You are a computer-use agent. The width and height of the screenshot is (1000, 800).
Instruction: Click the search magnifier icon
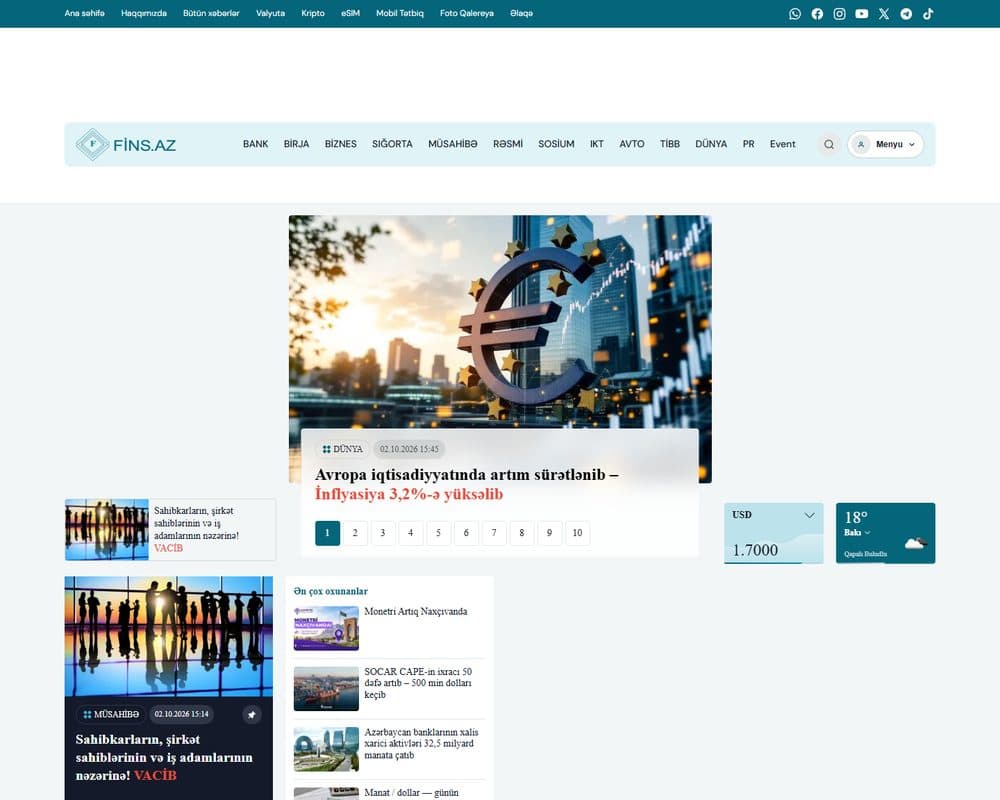click(x=828, y=144)
